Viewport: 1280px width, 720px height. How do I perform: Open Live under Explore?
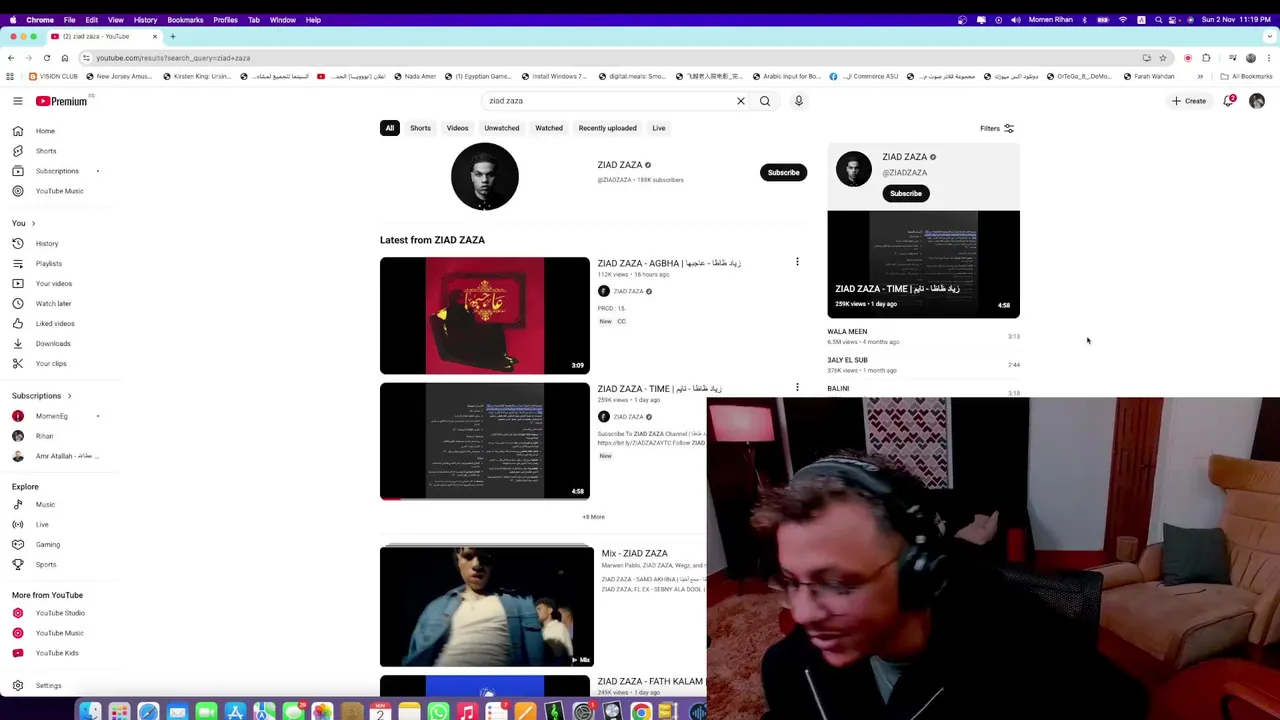pyautogui.click(x=42, y=524)
